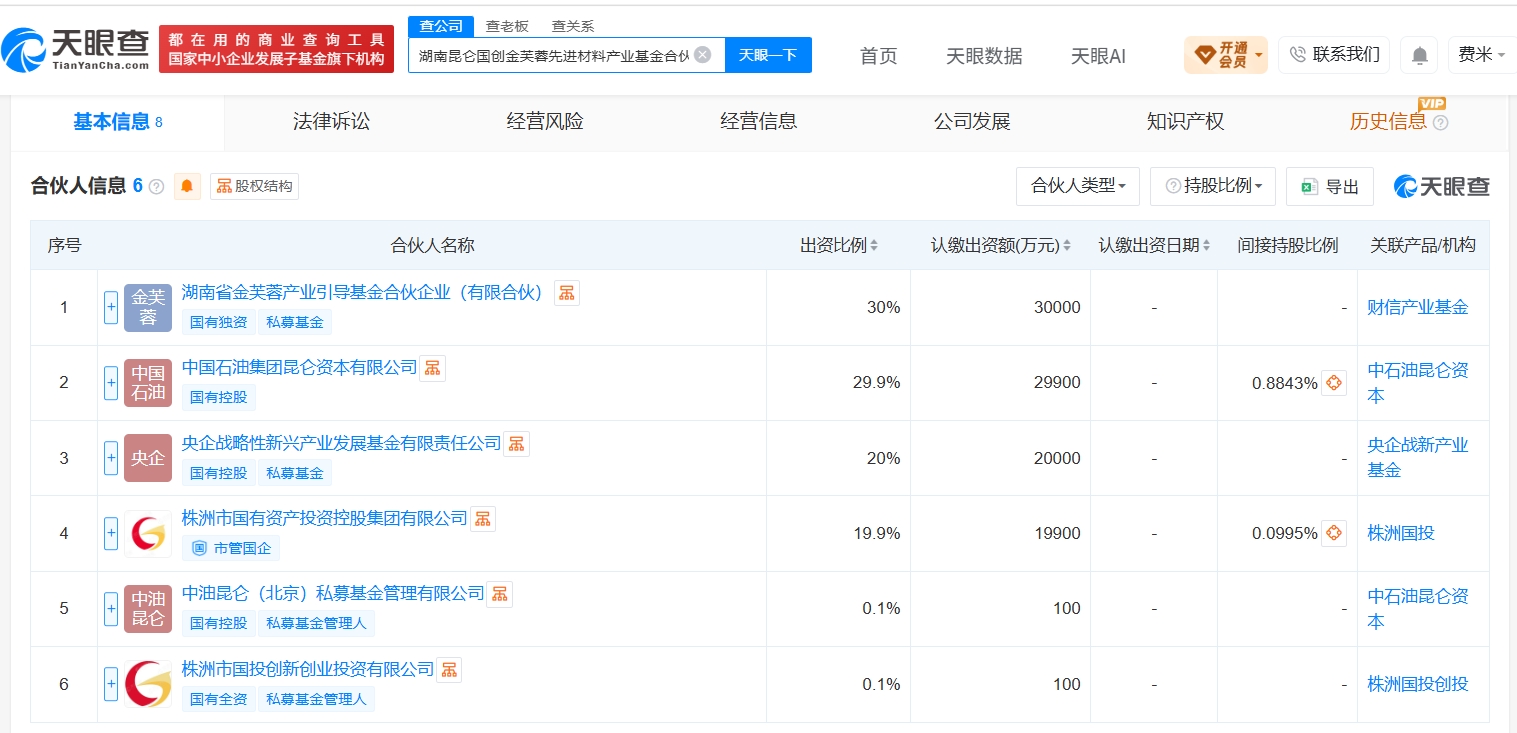Click help question icon next to 历史信息

click(1440, 122)
